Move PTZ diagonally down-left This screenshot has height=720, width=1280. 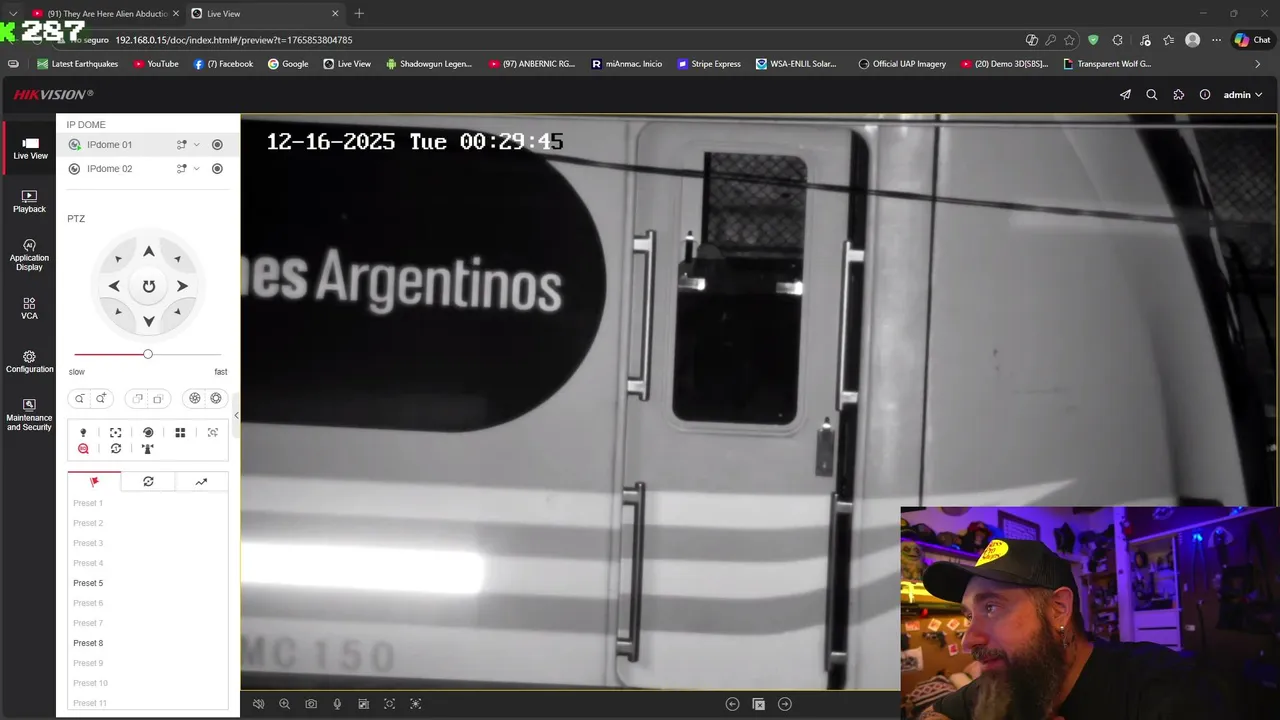pos(119,312)
